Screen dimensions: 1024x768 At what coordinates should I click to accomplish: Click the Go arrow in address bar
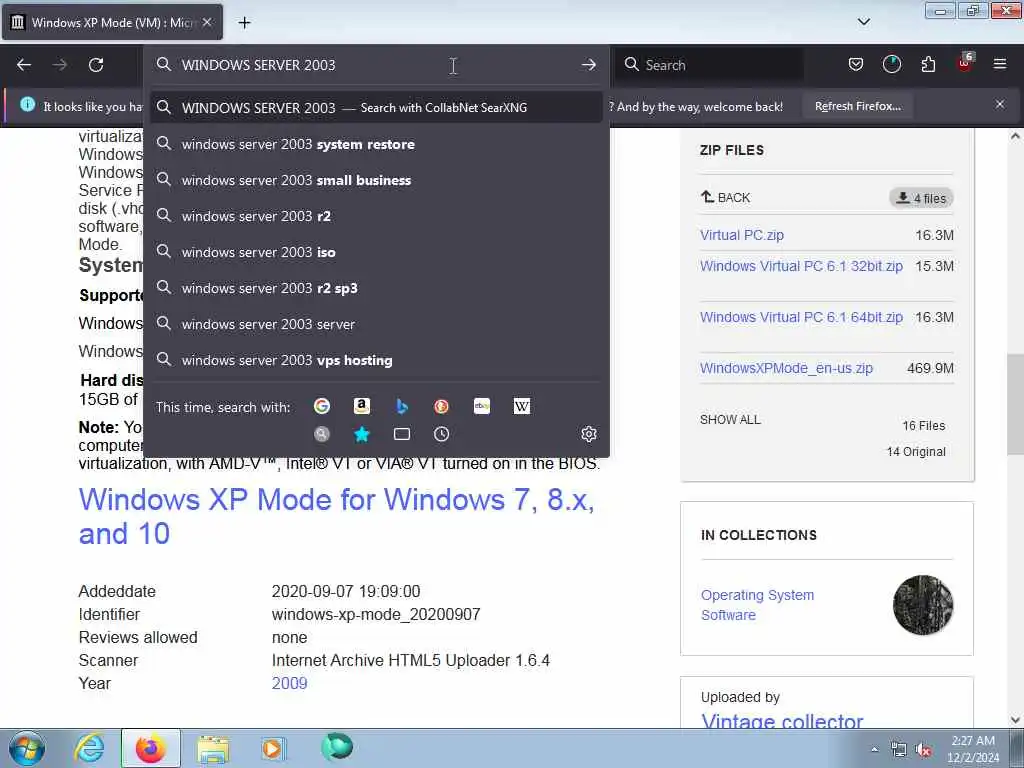point(588,65)
